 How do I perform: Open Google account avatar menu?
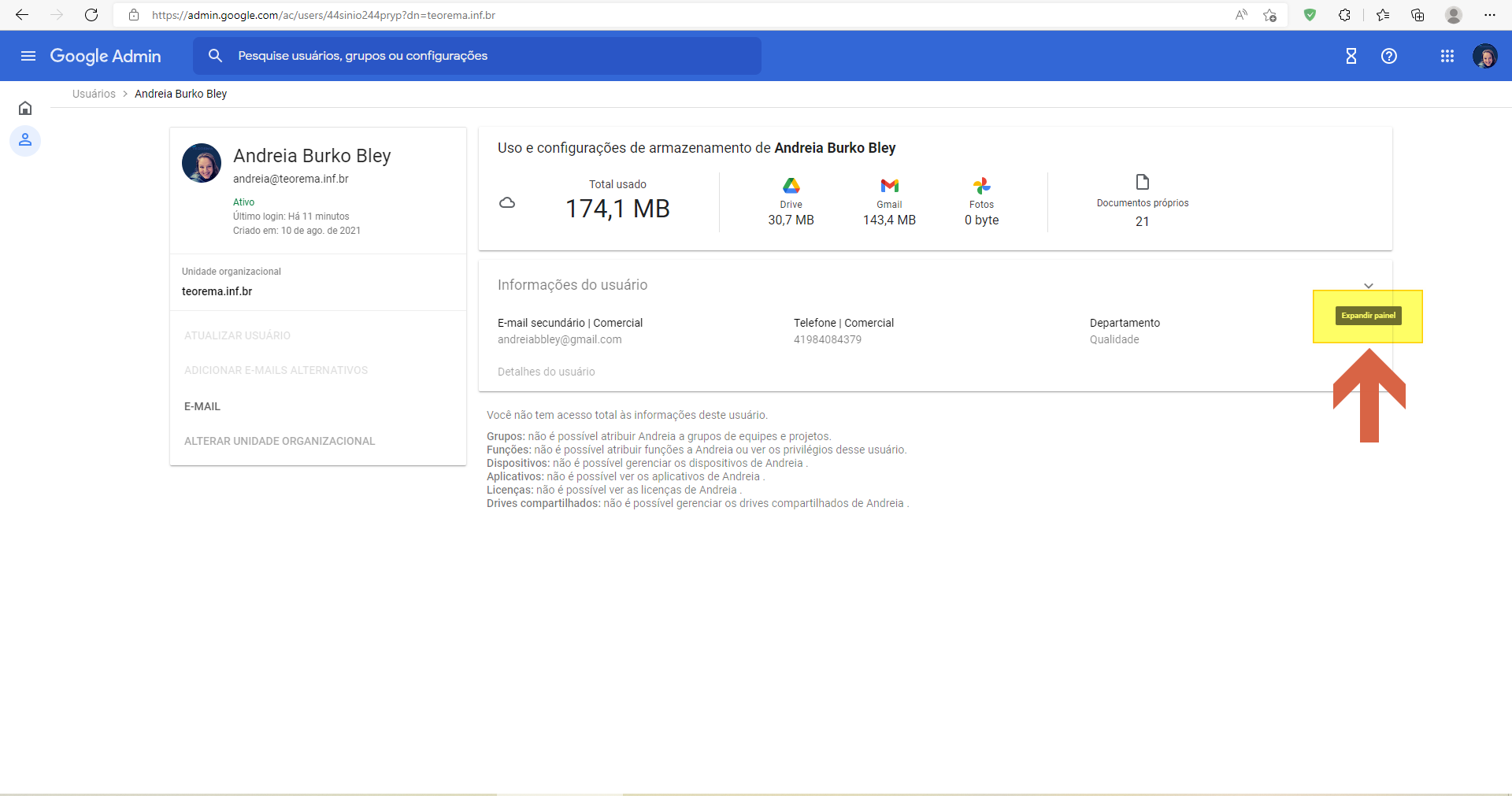(1485, 56)
